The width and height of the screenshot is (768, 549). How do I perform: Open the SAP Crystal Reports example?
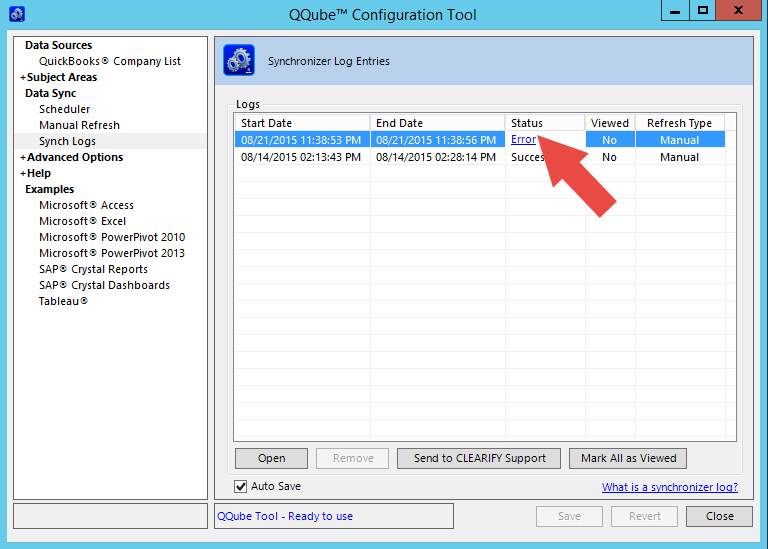point(93,269)
